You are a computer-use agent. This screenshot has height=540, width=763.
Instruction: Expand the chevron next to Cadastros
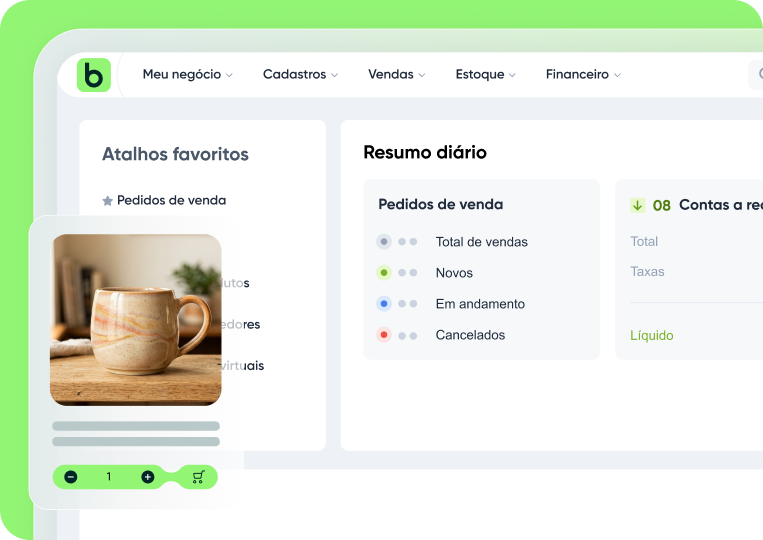point(334,75)
